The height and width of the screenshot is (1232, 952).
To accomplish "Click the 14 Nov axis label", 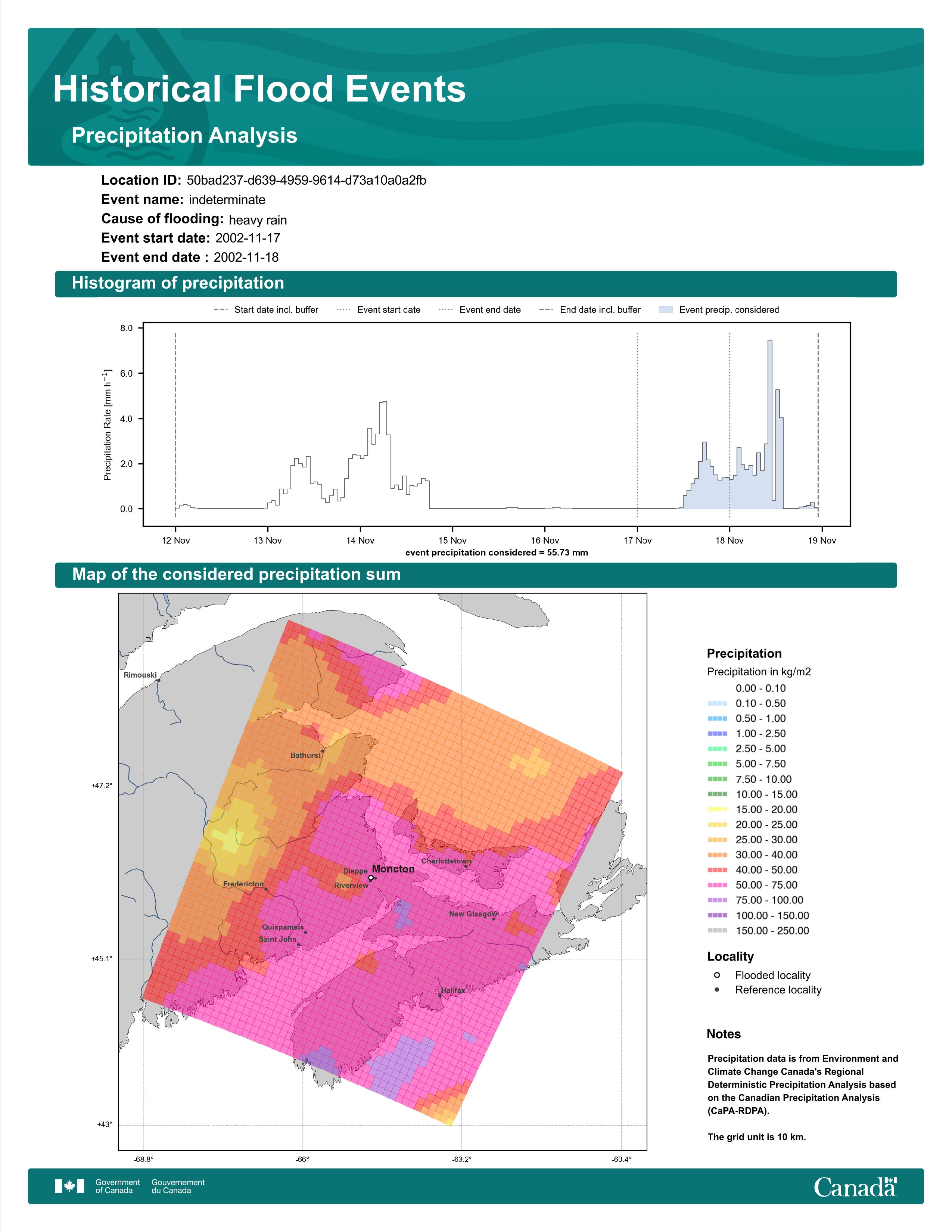I will point(360,541).
